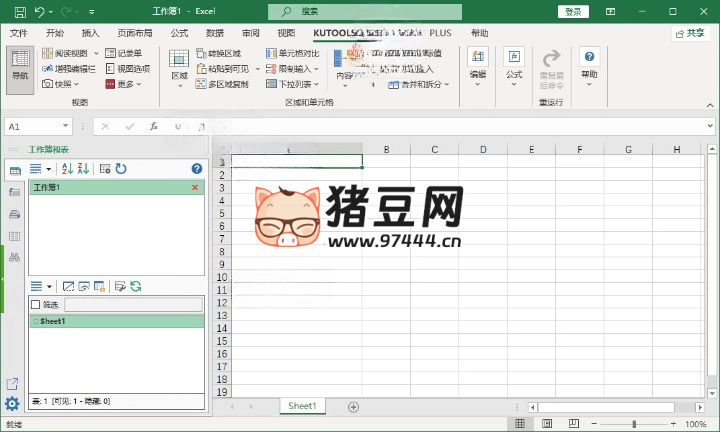
Task: Click the 转换区域 transform range tool
Action: [219, 53]
